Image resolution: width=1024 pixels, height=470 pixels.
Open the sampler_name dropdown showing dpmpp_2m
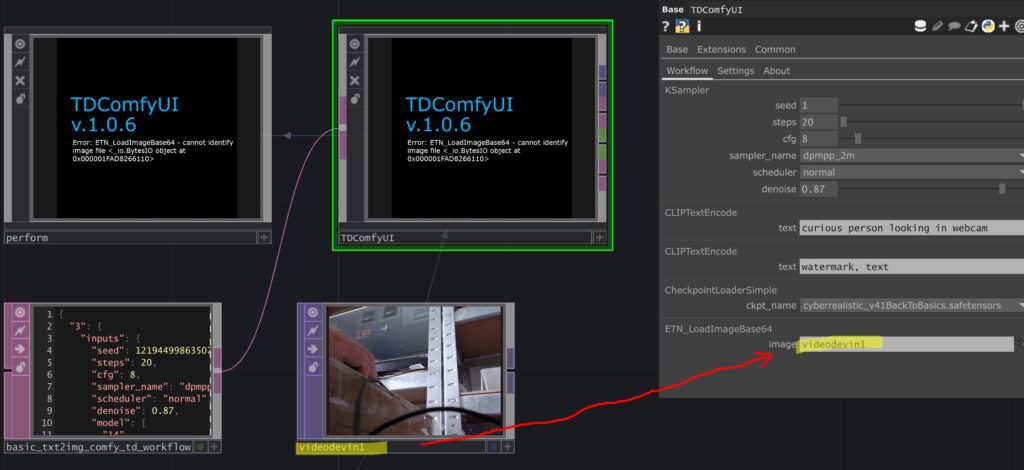[911, 155]
